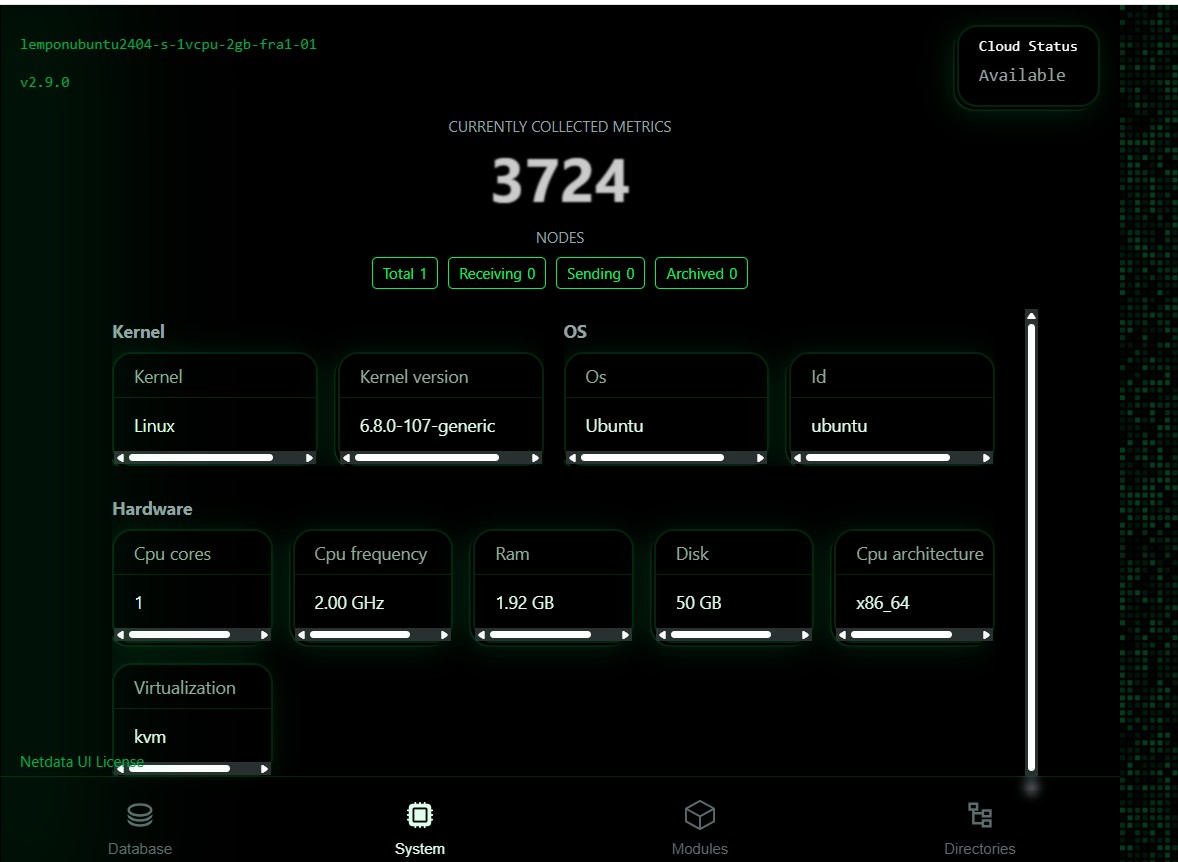Click right scroll arrow in Cpu architecture card
Image resolution: width=1178 pixels, height=862 pixels.
coord(987,635)
